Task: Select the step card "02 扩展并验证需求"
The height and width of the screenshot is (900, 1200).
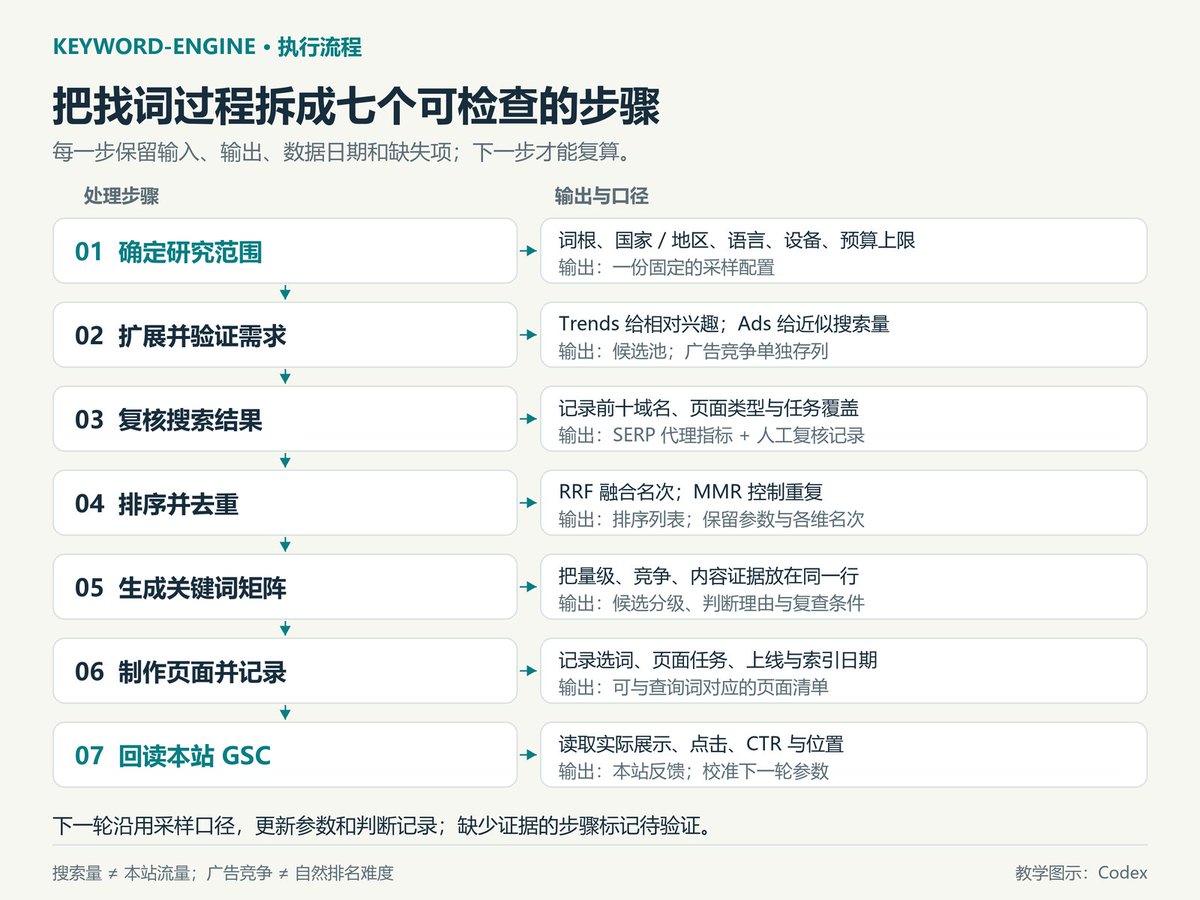Action: pyautogui.click(x=285, y=335)
